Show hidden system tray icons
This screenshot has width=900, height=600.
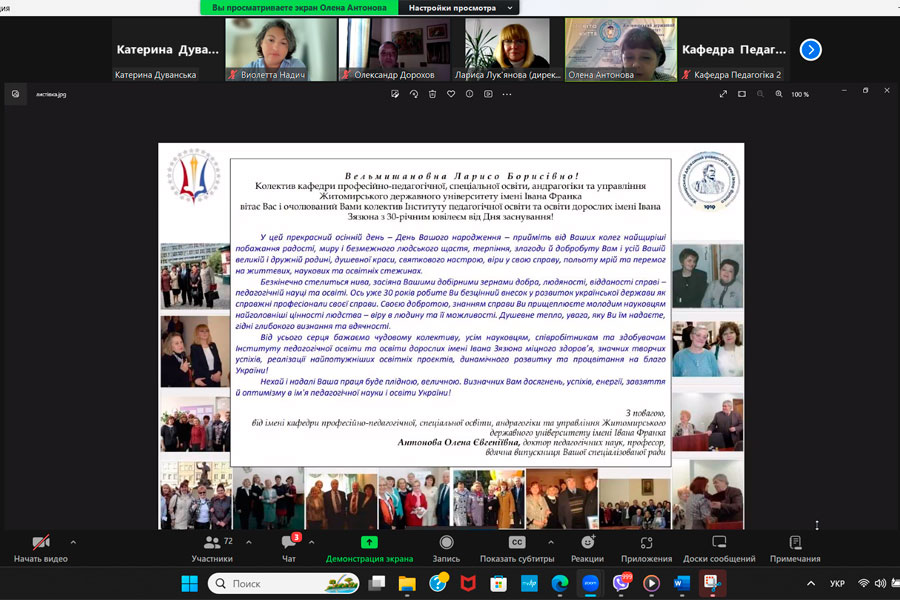[810, 583]
